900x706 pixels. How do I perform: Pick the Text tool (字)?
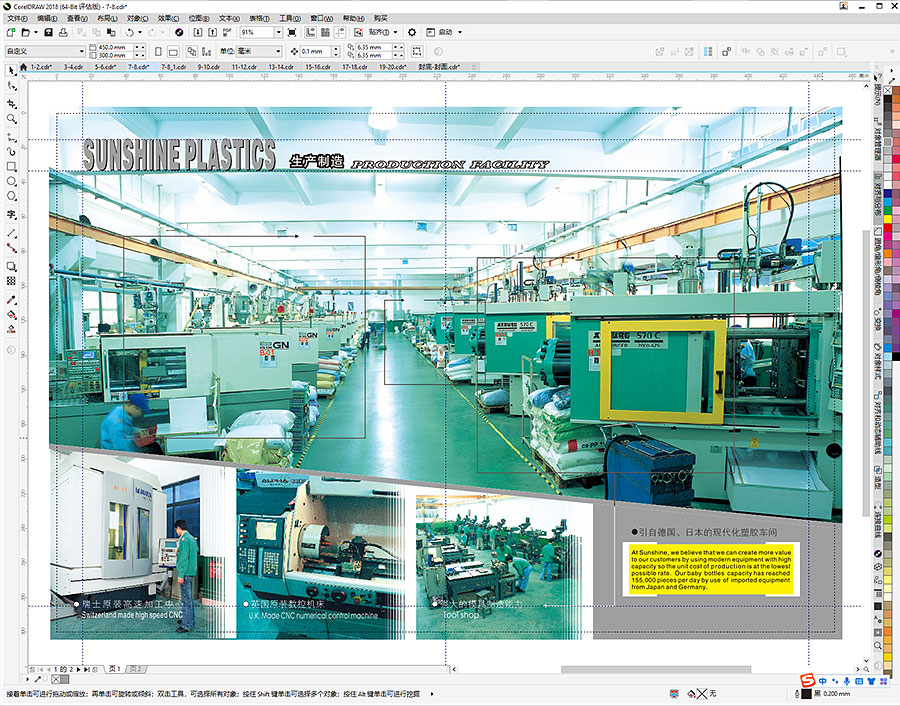11,214
